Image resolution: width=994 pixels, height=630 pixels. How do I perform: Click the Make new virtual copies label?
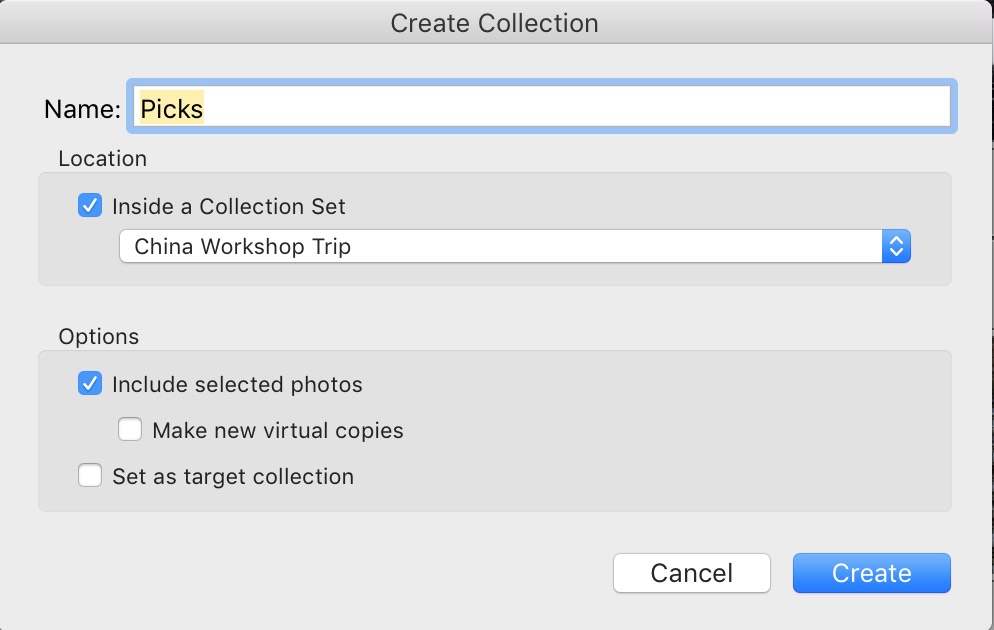(x=278, y=430)
